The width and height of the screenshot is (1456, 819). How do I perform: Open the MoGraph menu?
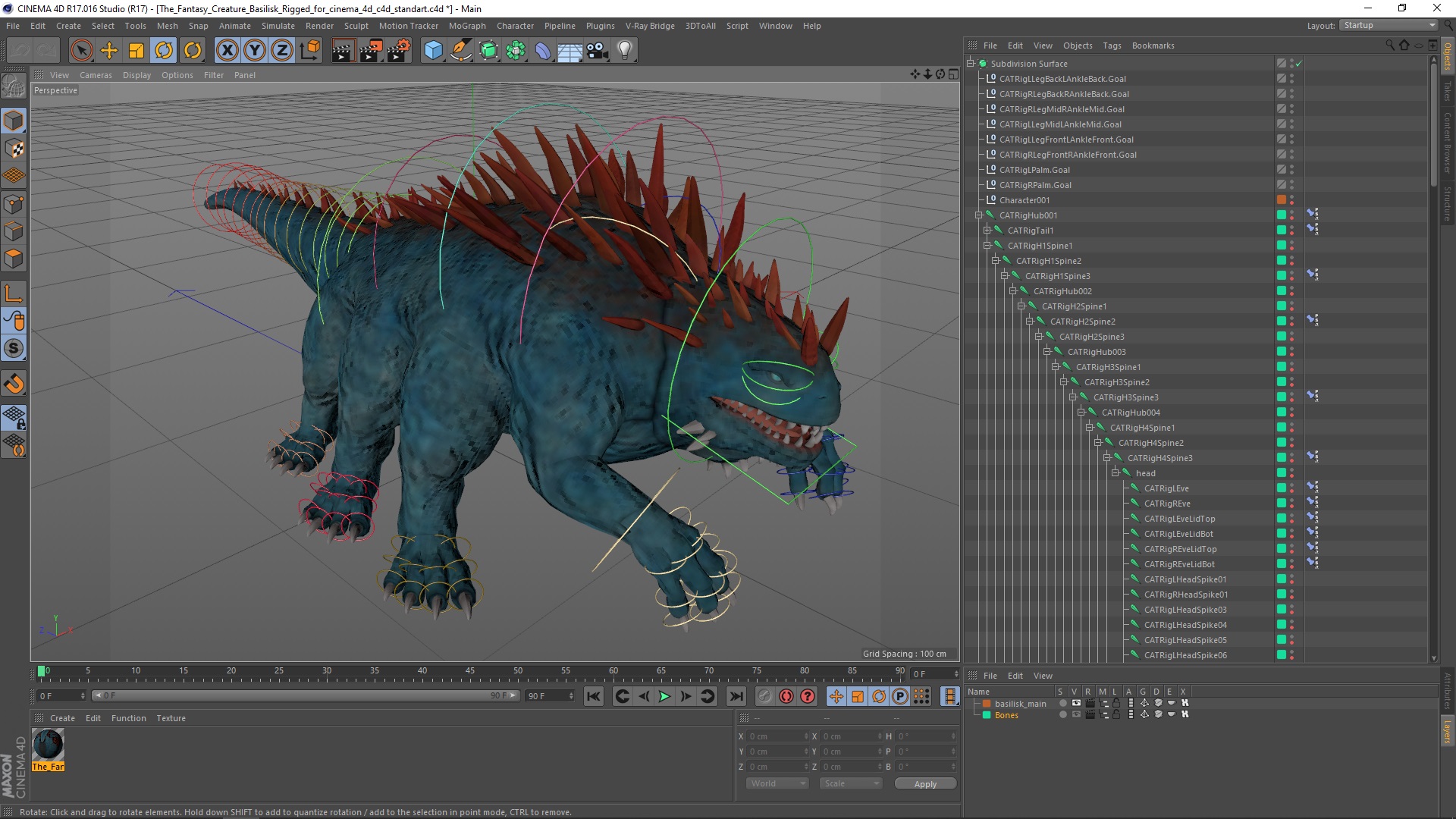click(x=467, y=26)
